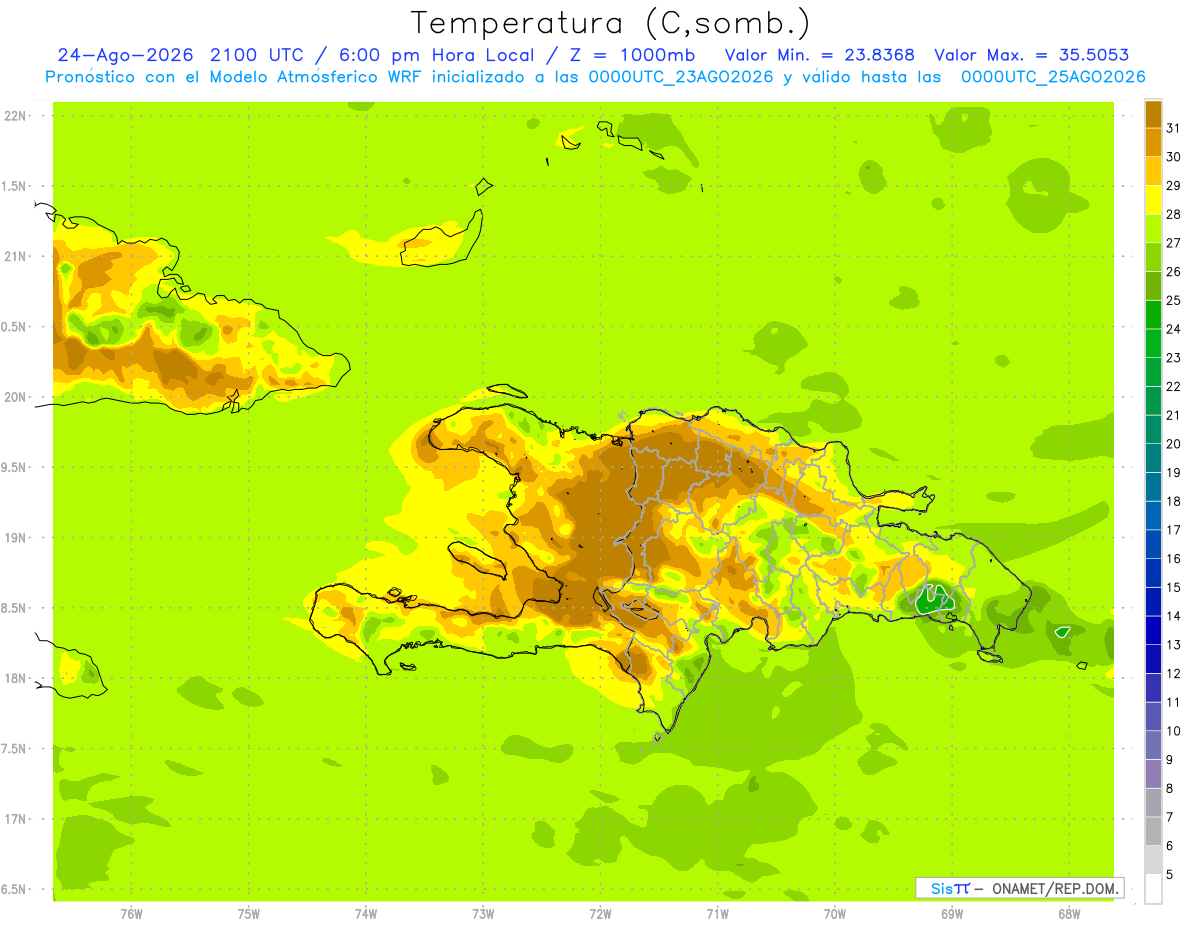
Task: Click the "69W" longitude axis label
Action: click(951, 914)
